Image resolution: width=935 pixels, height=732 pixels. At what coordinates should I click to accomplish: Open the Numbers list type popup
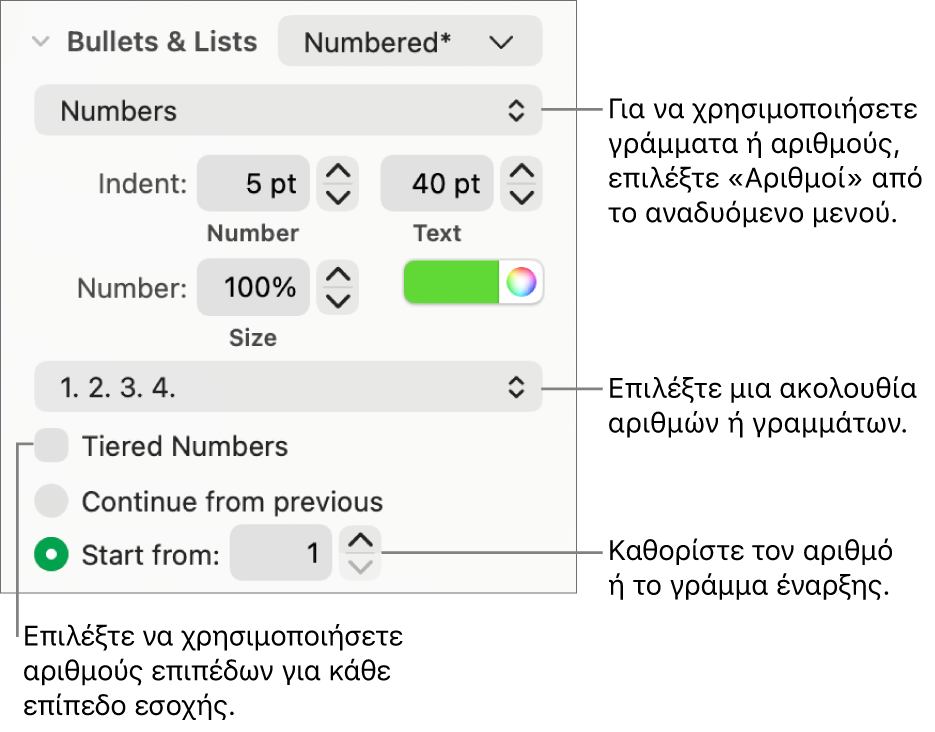[288, 111]
